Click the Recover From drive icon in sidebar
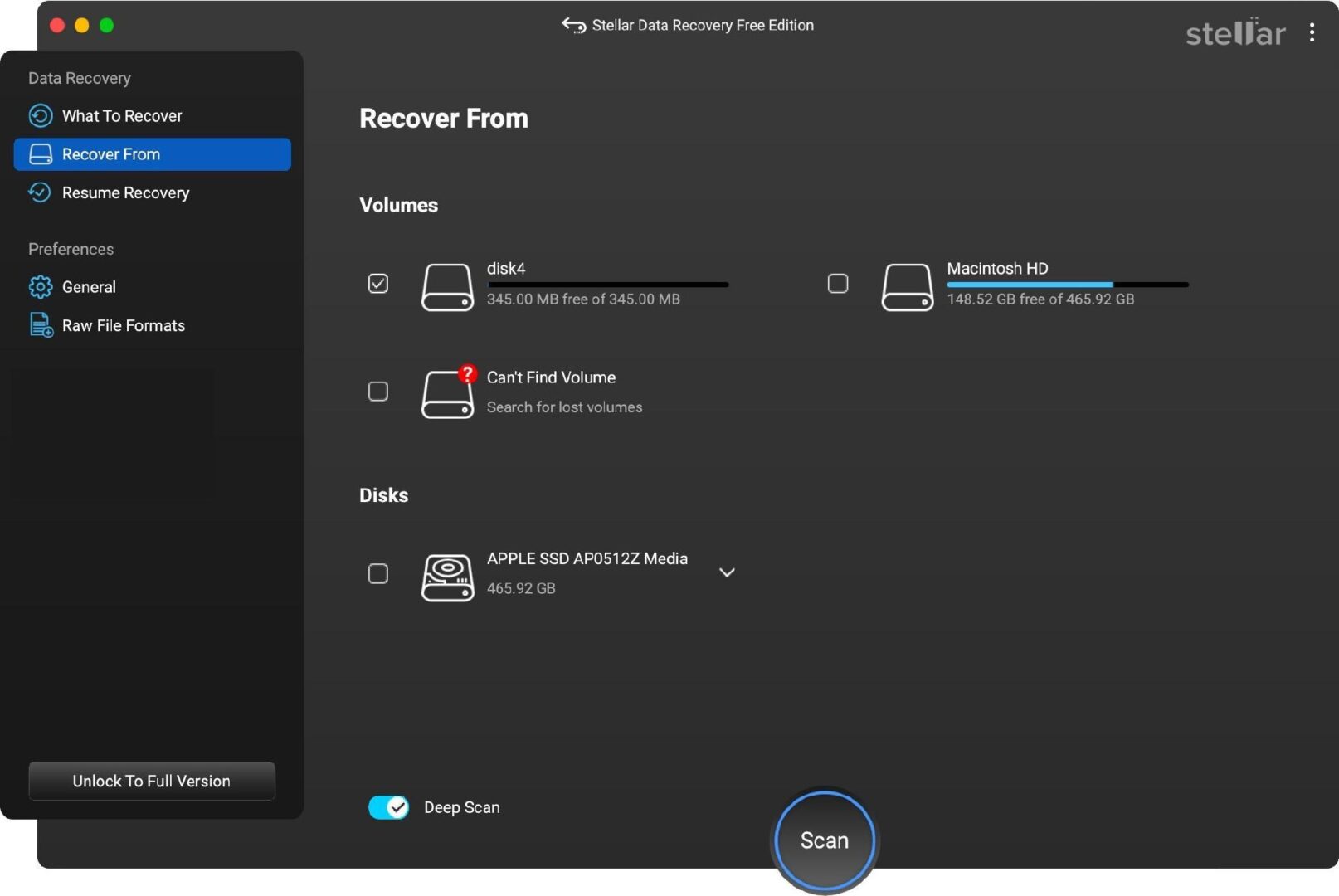 click(x=40, y=154)
